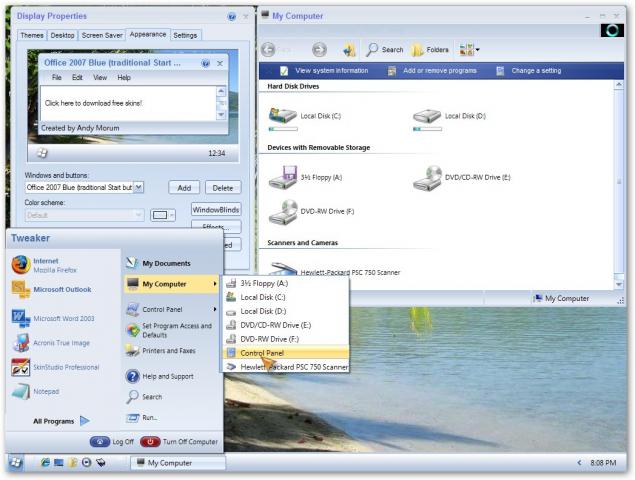Viewport: 635px width, 480px height.
Task: Click Help menu in preview window
Action: pos(124,77)
